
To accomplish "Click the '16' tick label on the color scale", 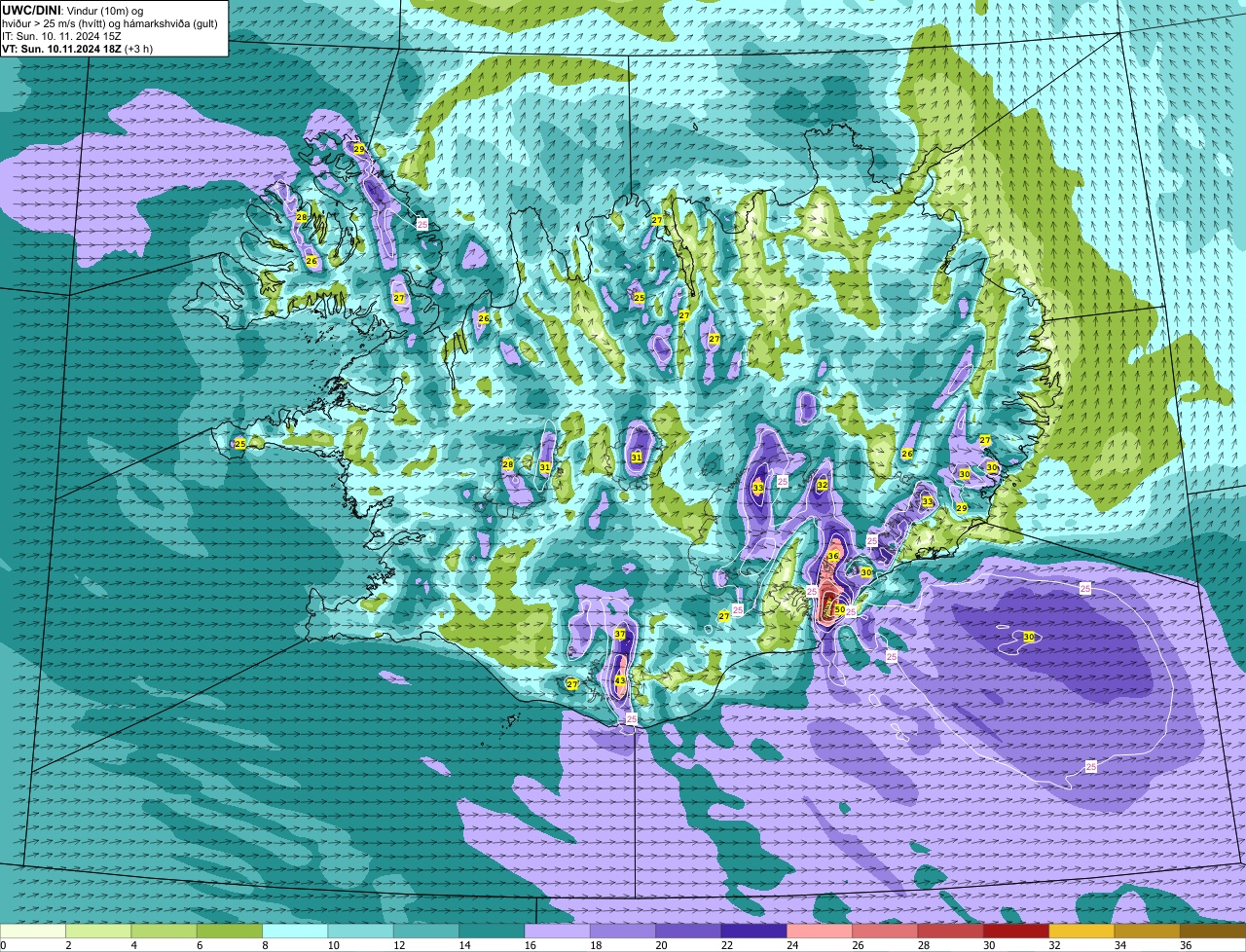I will click(x=531, y=945).
